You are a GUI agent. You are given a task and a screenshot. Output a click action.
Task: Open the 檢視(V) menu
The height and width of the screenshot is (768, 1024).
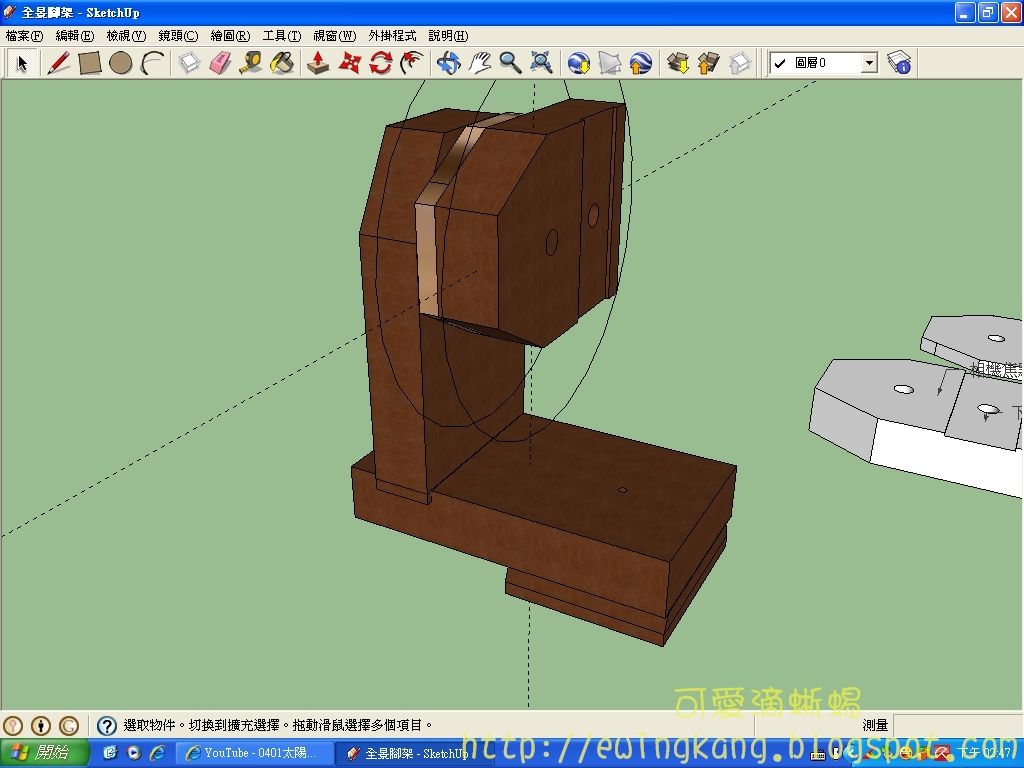126,36
